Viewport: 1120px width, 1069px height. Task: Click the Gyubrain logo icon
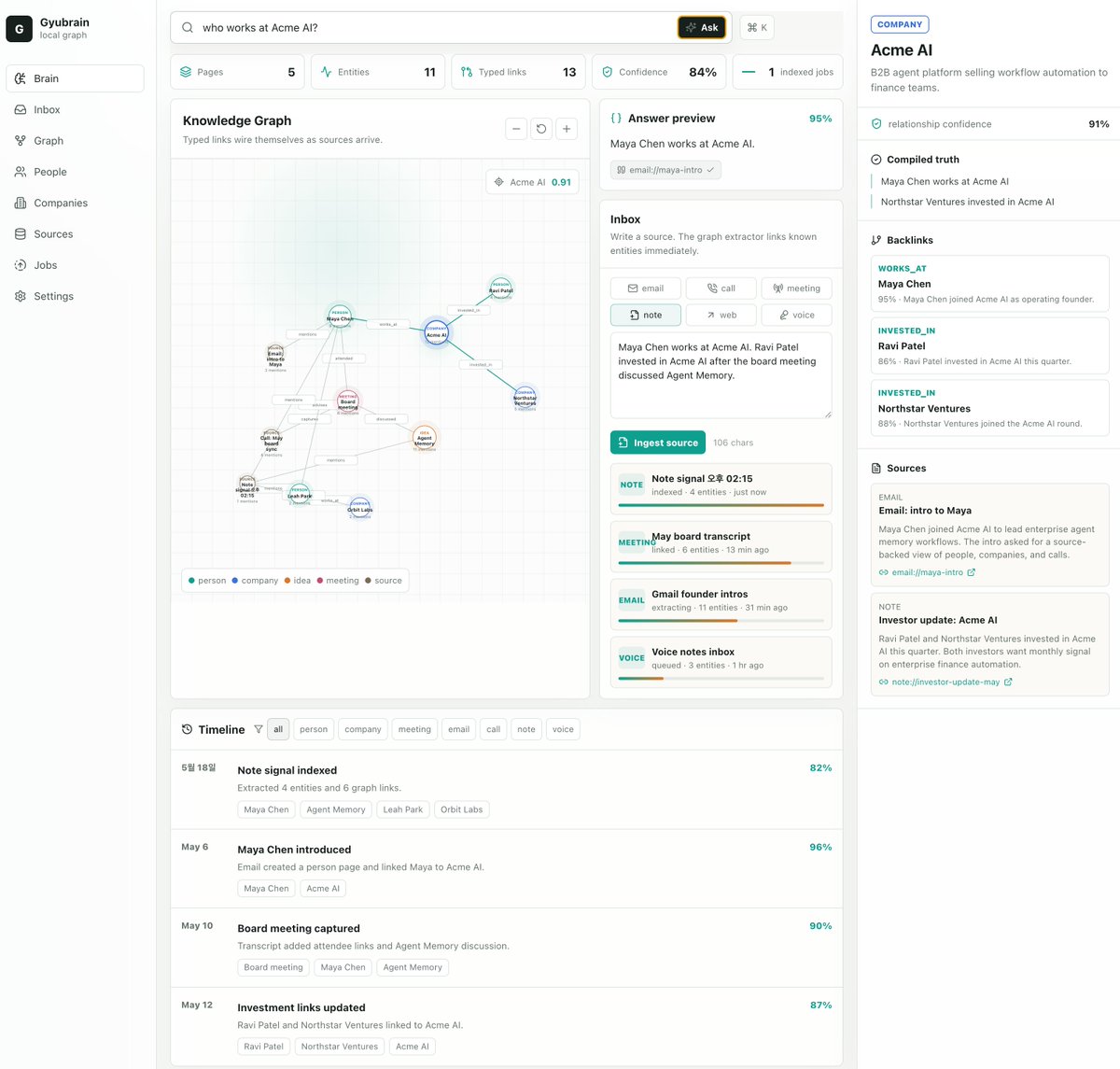[19, 29]
